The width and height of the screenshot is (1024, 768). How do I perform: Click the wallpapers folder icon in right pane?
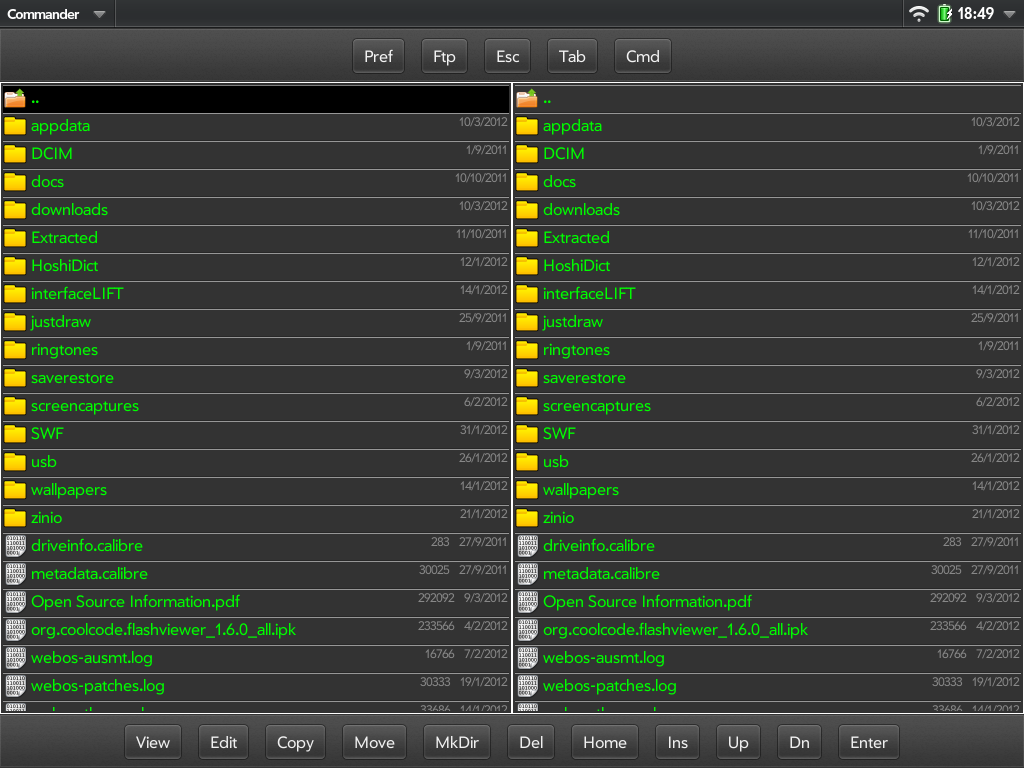(527, 490)
